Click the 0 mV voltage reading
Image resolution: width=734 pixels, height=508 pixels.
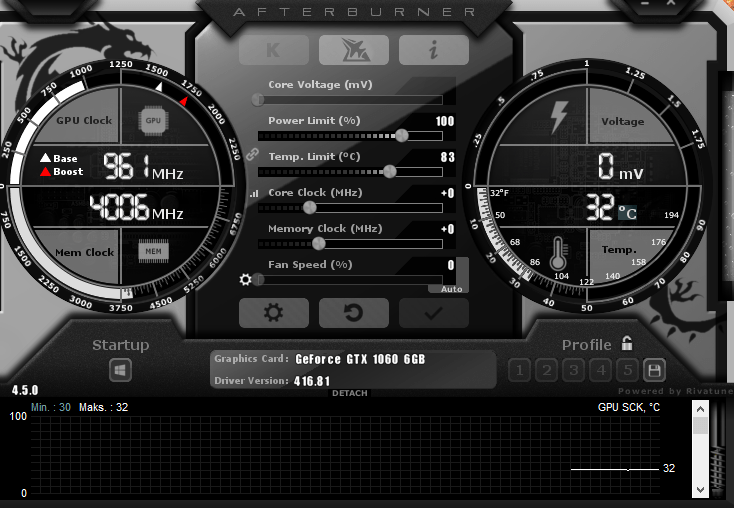621,167
